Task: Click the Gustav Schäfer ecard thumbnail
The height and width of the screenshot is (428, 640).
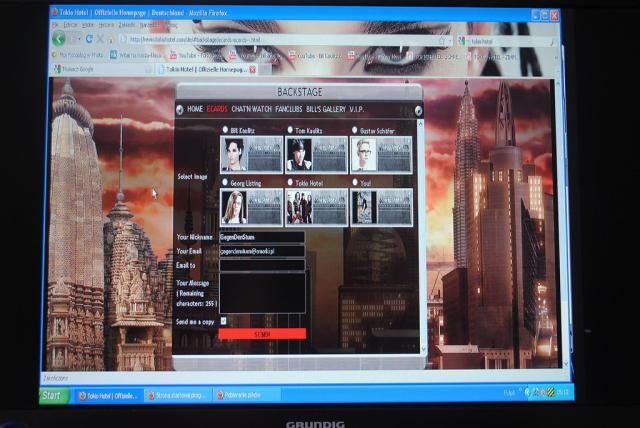Action: pyautogui.click(x=381, y=155)
